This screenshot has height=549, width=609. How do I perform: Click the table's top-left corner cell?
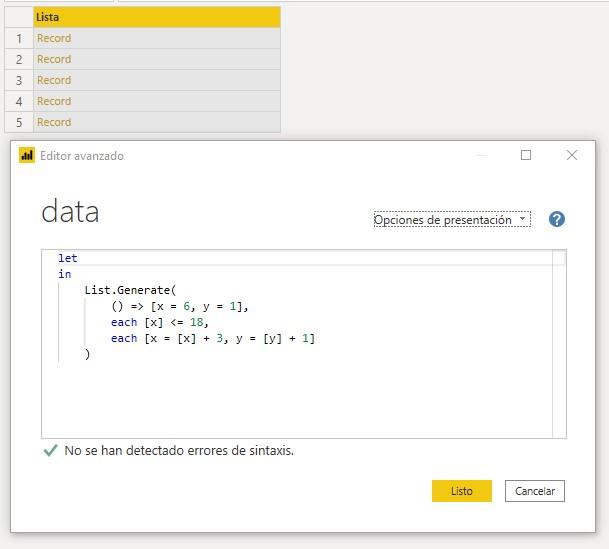18,17
